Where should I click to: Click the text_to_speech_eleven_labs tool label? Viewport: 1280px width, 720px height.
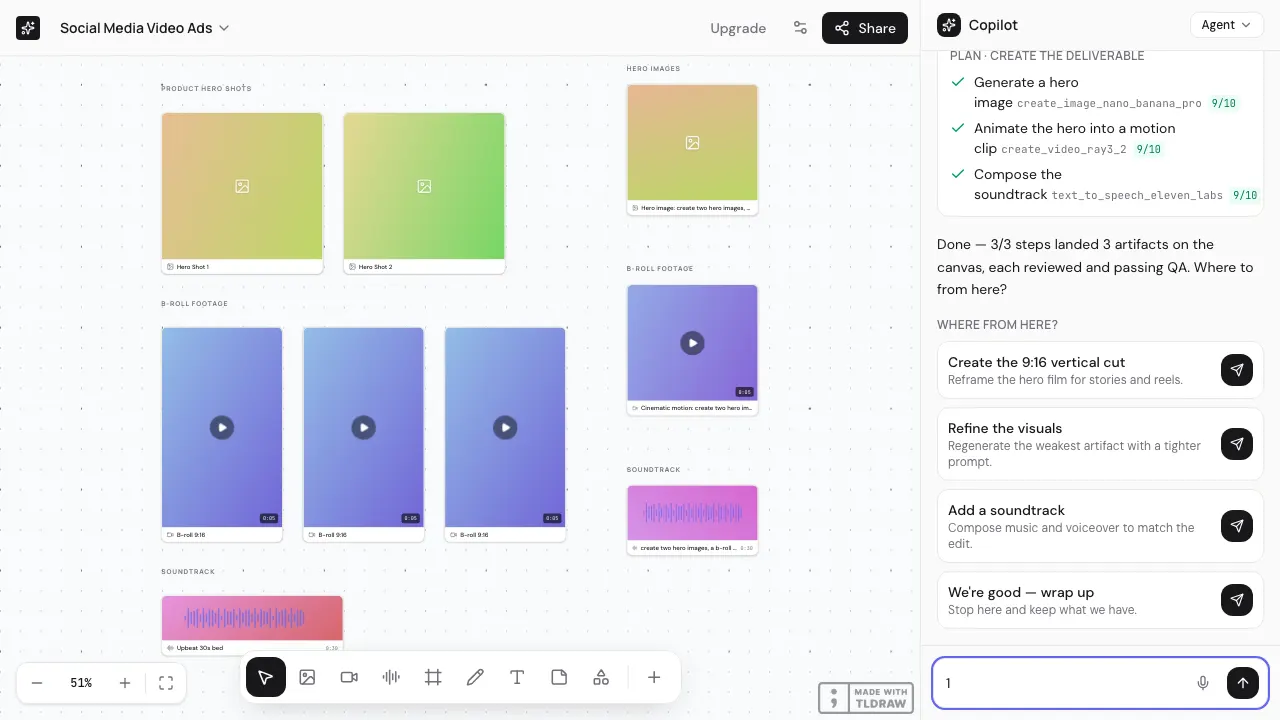coord(1137,195)
